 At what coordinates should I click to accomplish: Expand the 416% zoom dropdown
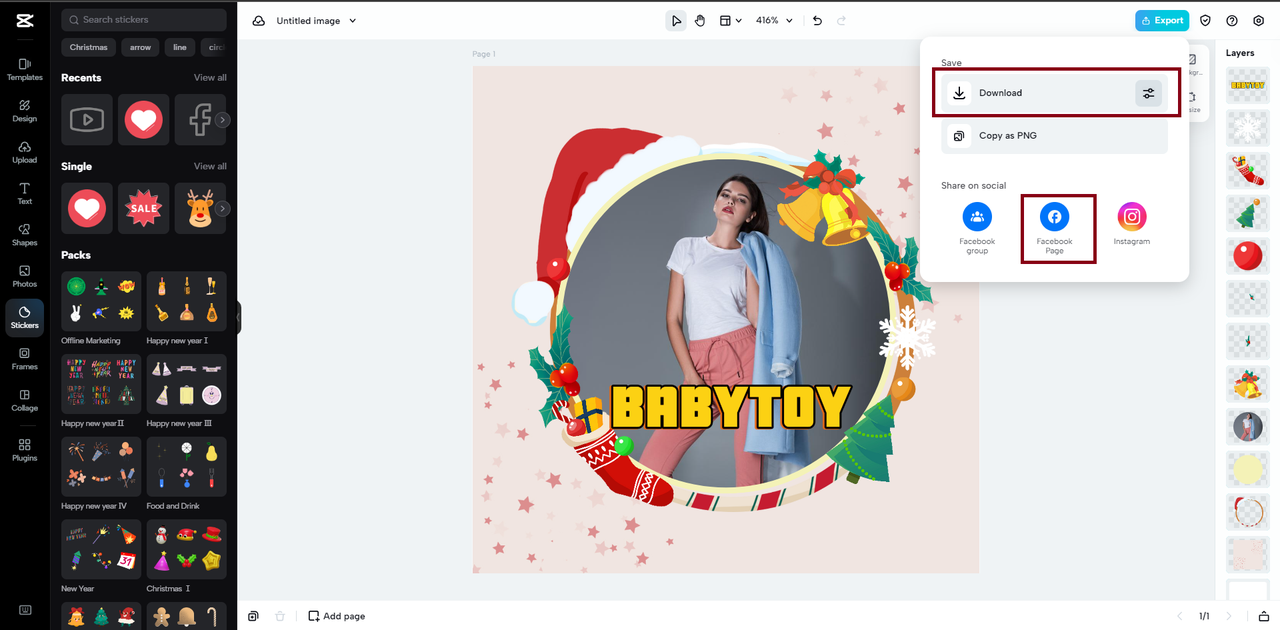pyautogui.click(x=774, y=21)
